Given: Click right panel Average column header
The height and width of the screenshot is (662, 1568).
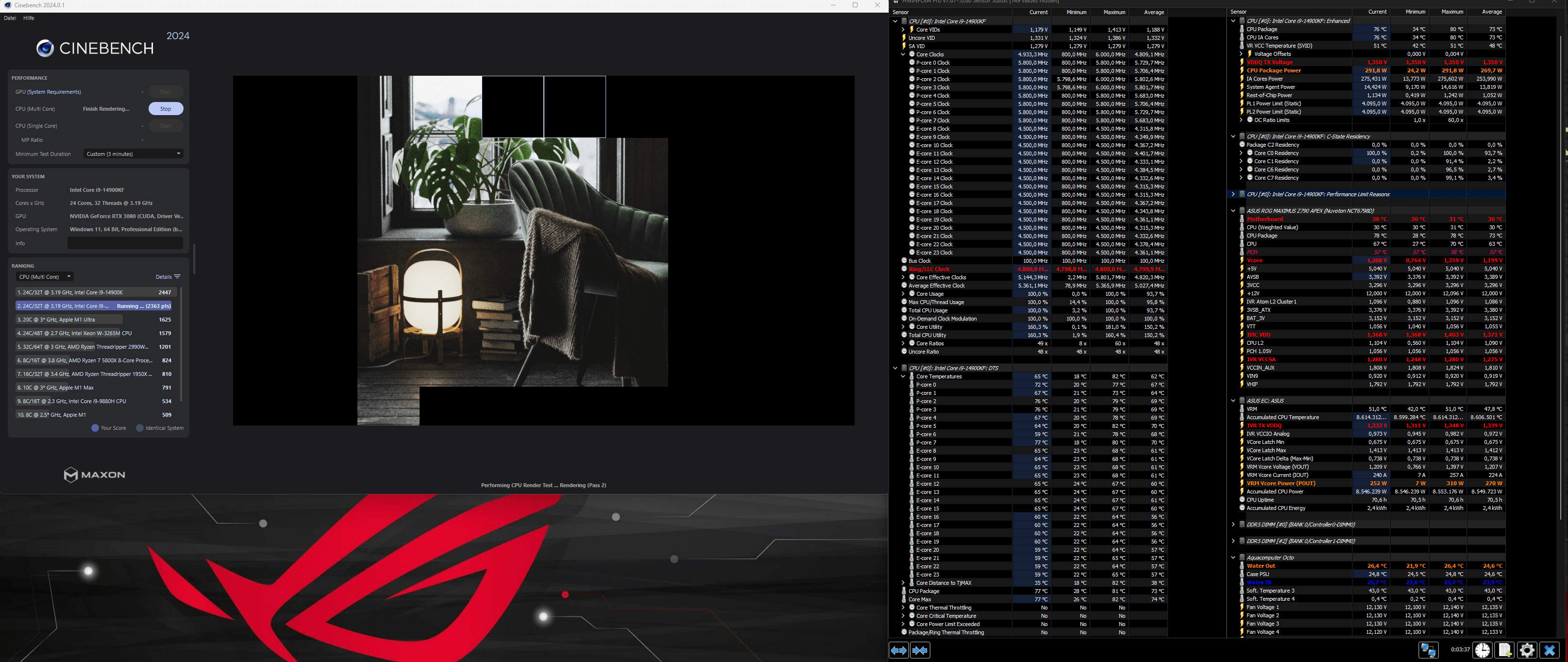Looking at the screenshot, I should pos(1486,12).
